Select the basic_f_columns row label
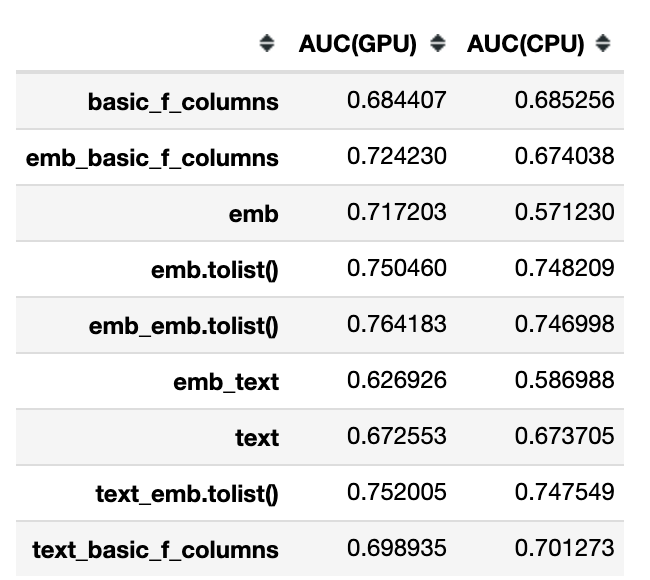 (183, 101)
